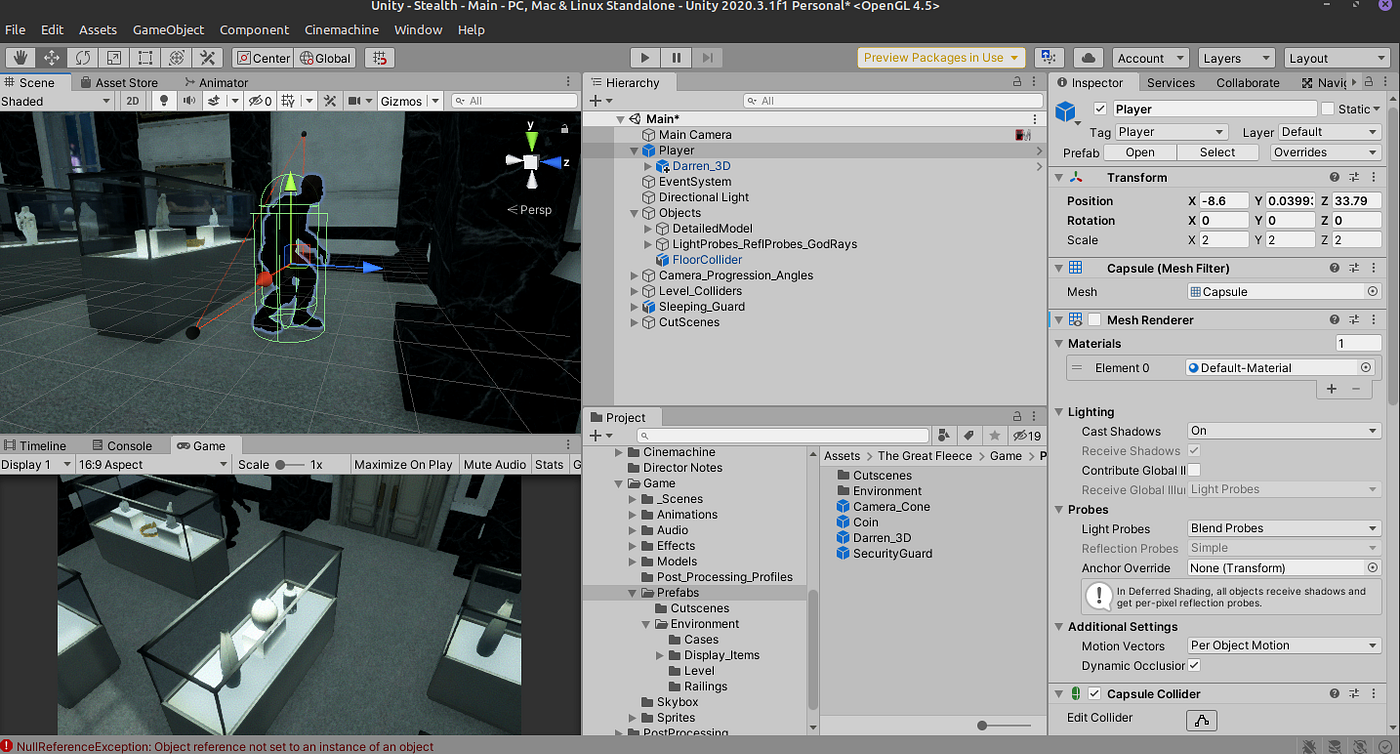This screenshot has width=1400, height=754.
Task: Click the Anchor Override object picker
Action: tap(1372, 568)
